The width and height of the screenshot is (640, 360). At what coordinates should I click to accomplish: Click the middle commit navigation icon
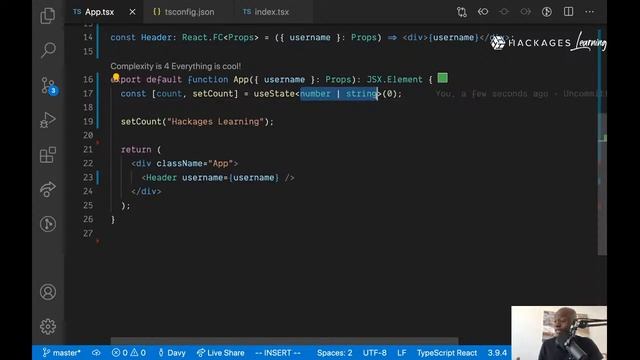pos(504,12)
